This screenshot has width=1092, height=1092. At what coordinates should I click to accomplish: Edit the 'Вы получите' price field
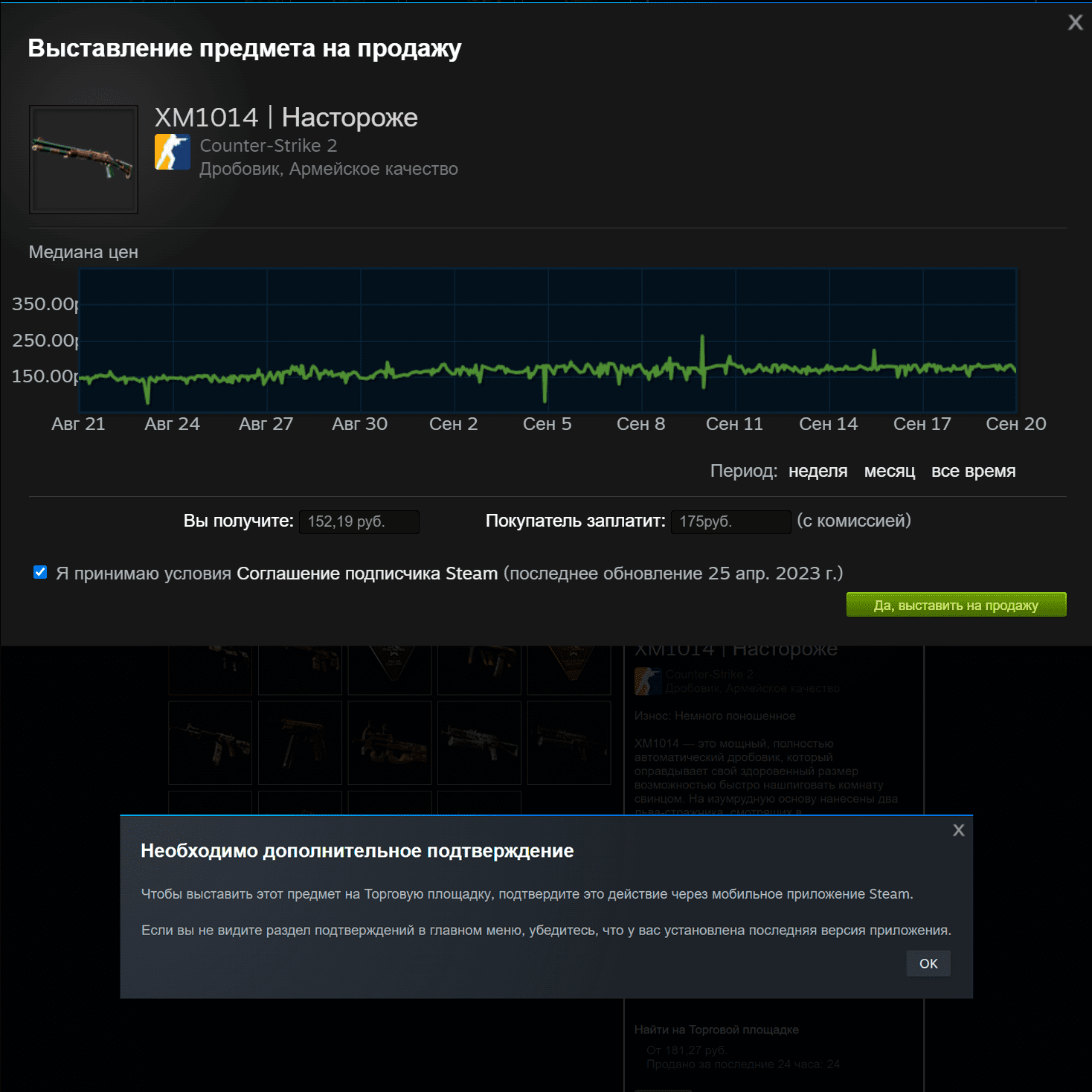(x=359, y=521)
